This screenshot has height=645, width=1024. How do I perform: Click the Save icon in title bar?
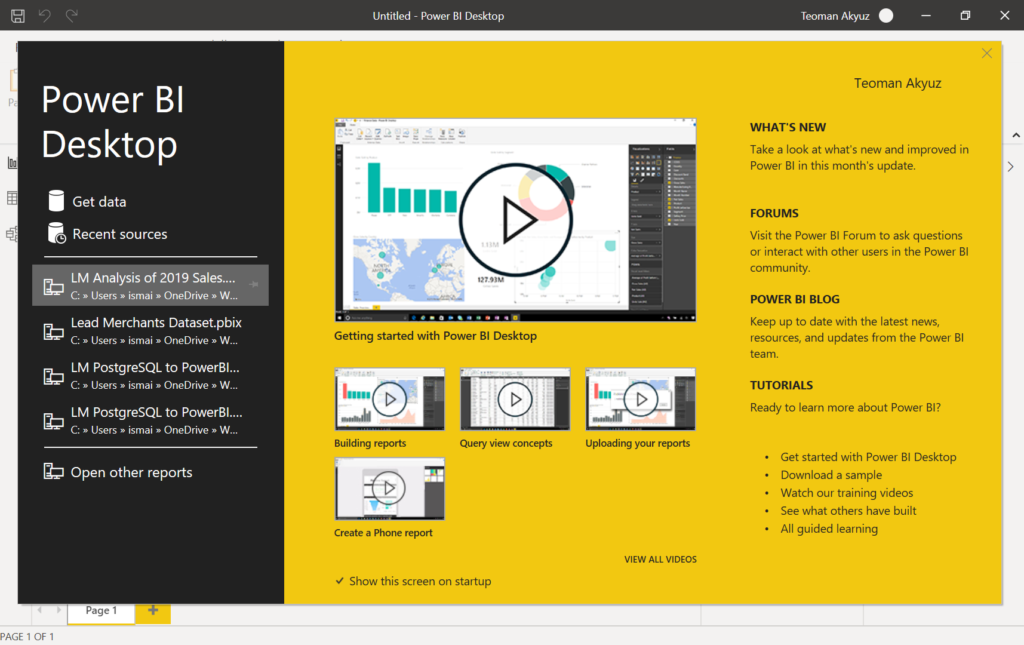point(17,16)
